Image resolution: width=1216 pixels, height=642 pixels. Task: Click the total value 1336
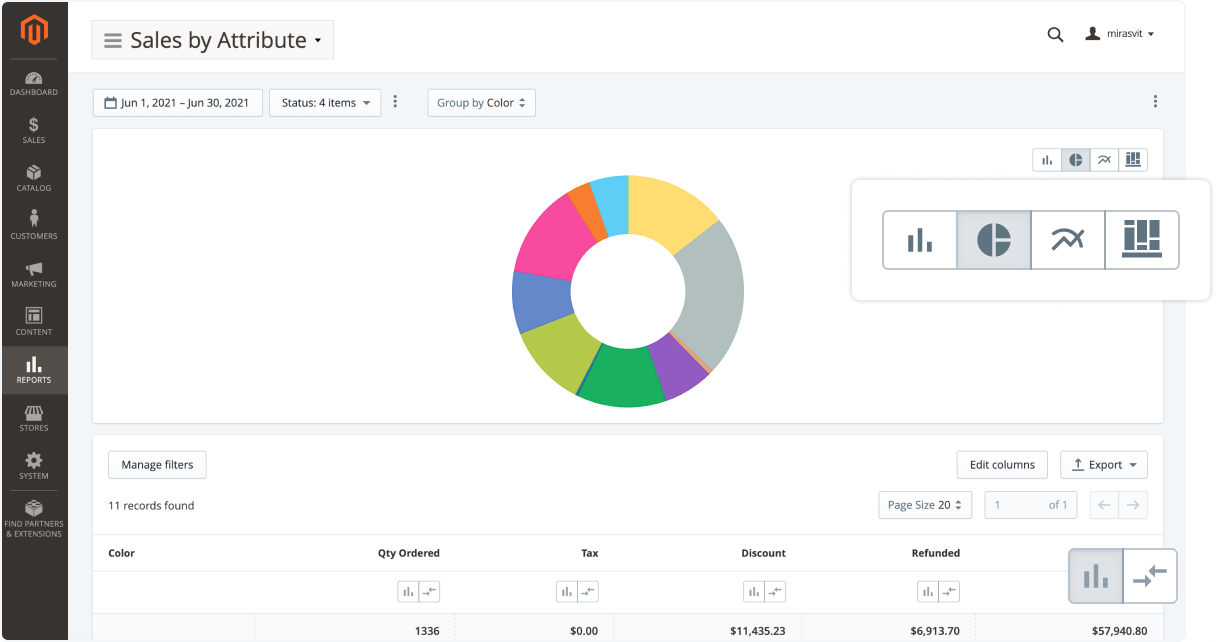tap(427, 631)
